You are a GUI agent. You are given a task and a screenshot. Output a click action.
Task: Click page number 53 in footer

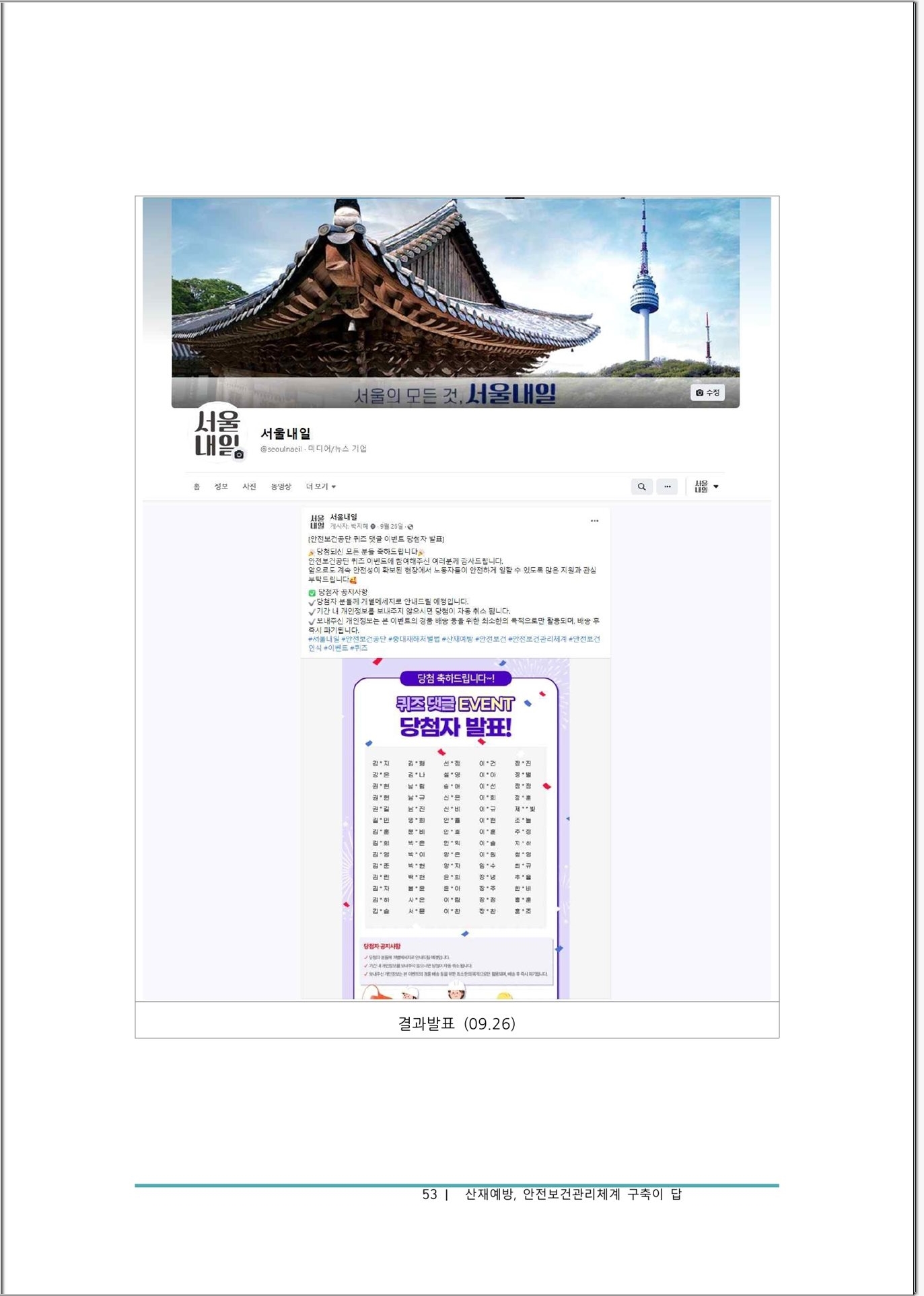(x=429, y=1194)
